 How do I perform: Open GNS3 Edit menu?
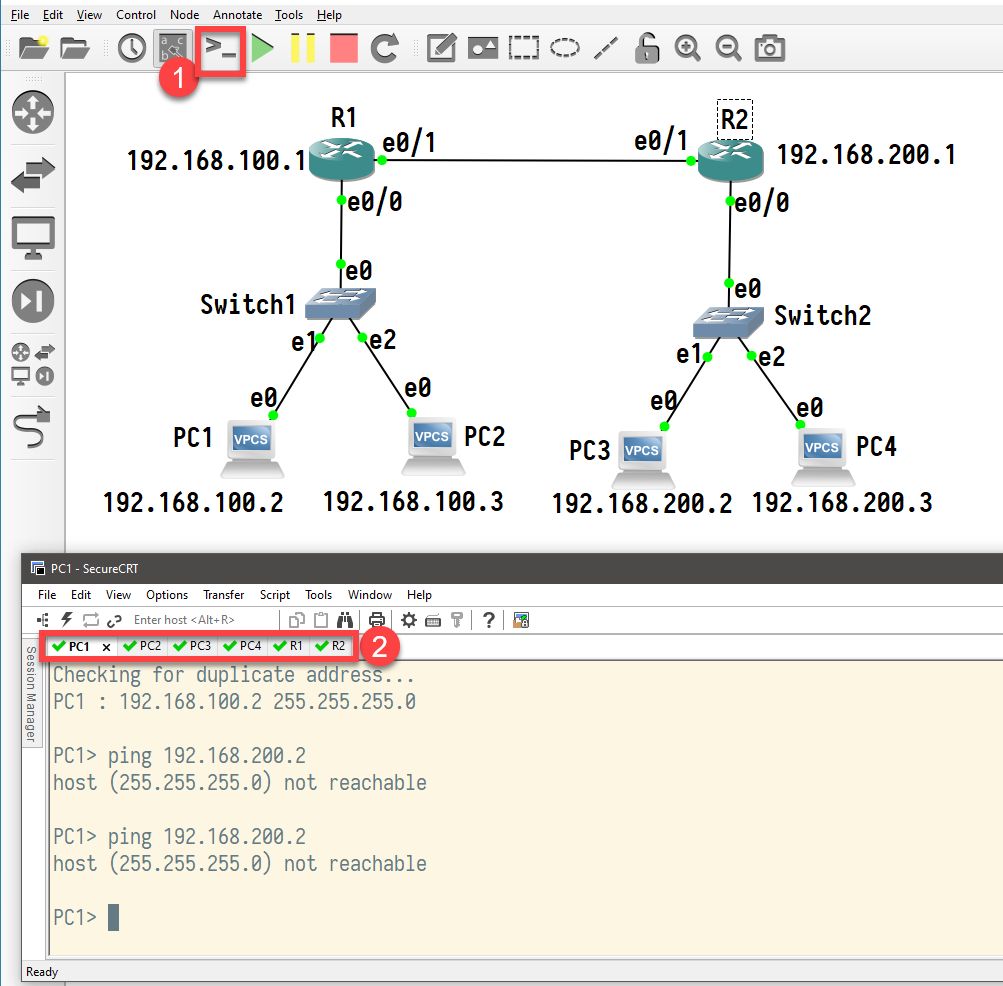52,15
